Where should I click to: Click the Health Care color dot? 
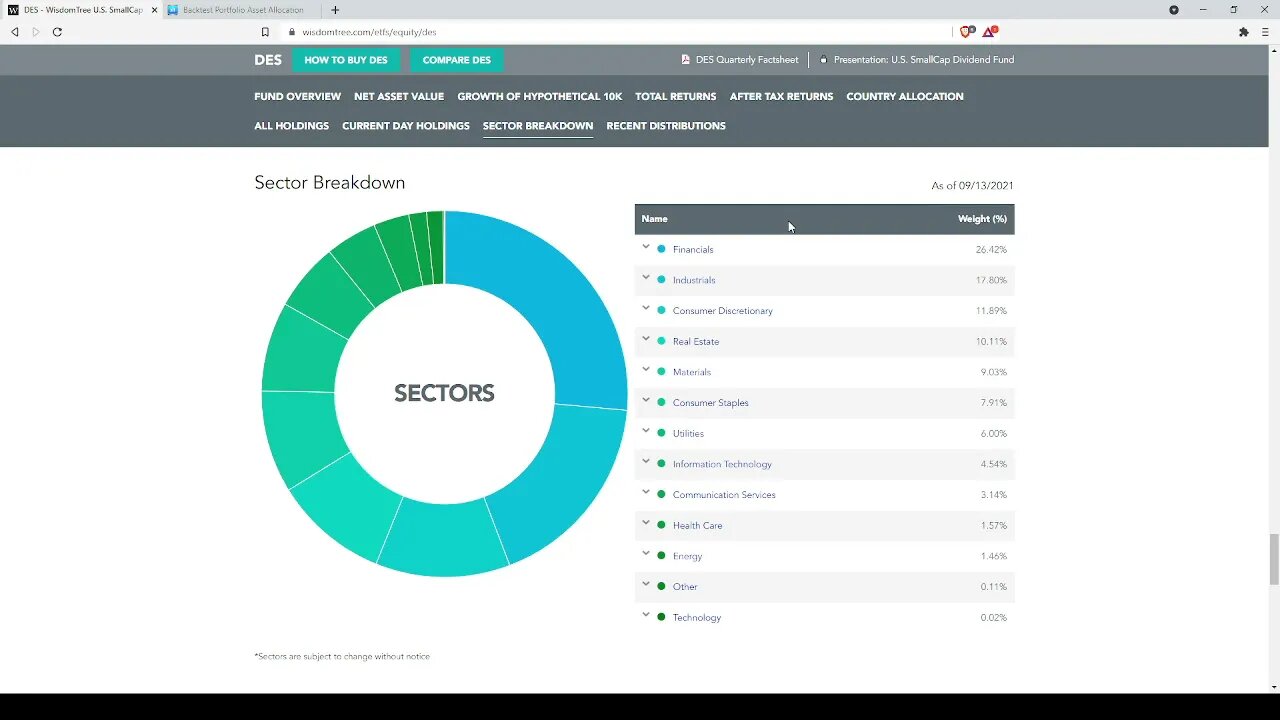pyautogui.click(x=661, y=525)
